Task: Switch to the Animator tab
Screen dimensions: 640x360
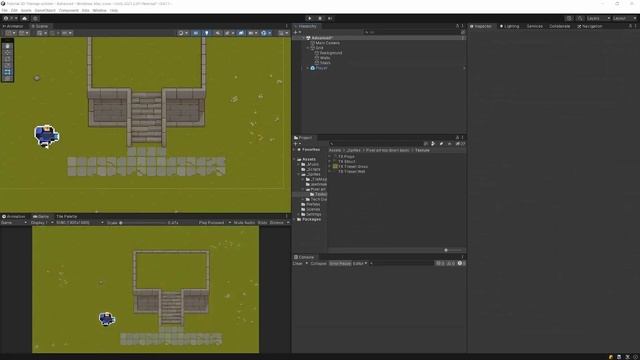Action: click(x=13, y=26)
